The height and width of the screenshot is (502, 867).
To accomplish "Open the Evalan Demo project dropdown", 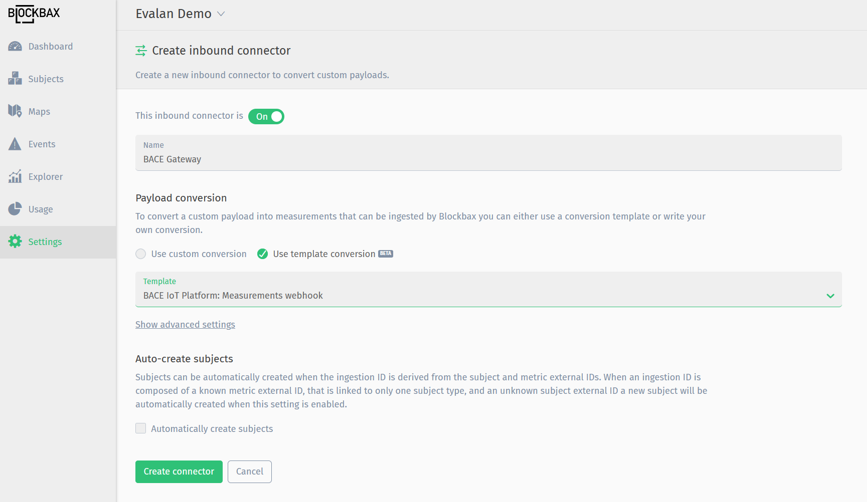I will (180, 14).
